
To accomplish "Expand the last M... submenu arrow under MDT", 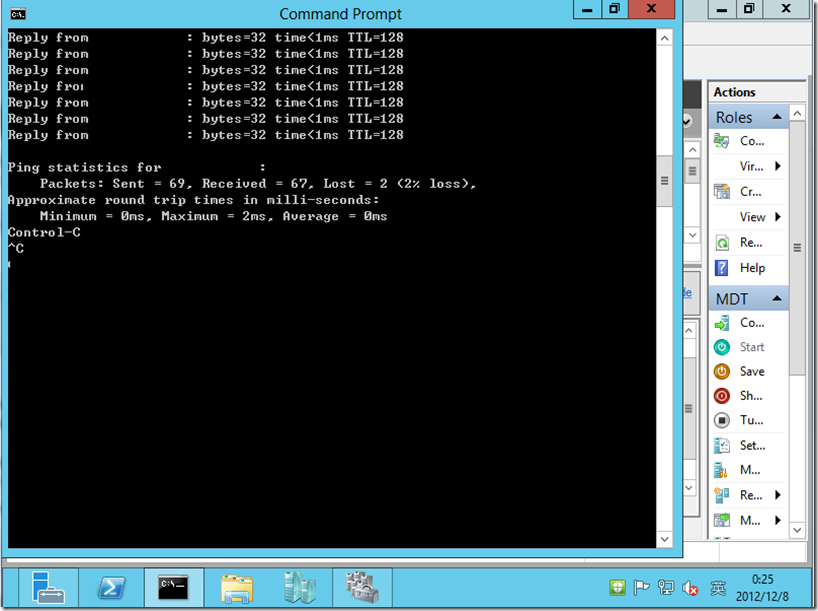I will point(778,520).
